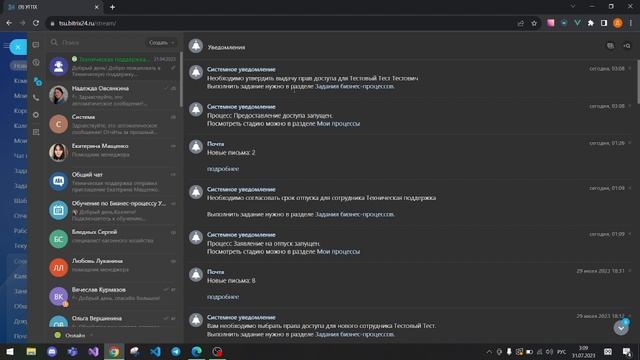
Task: Click scroll-to-bottom arrow button in notifications
Action: click(621, 328)
